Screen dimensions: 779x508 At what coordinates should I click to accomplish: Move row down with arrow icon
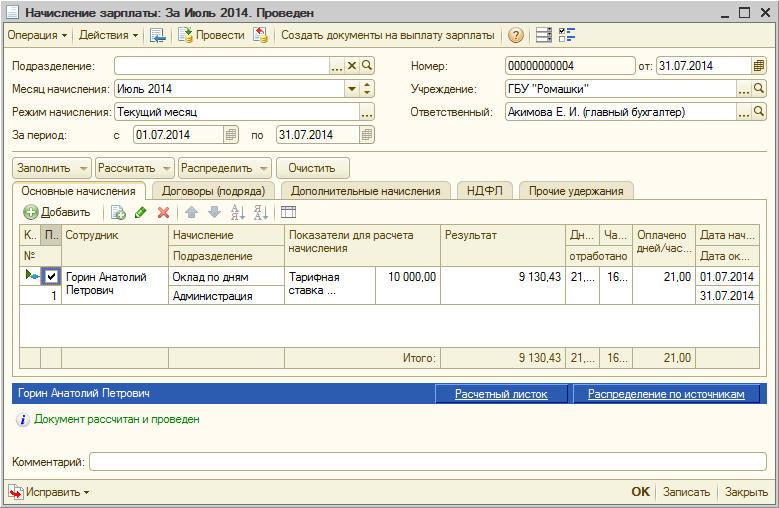click(x=214, y=213)
